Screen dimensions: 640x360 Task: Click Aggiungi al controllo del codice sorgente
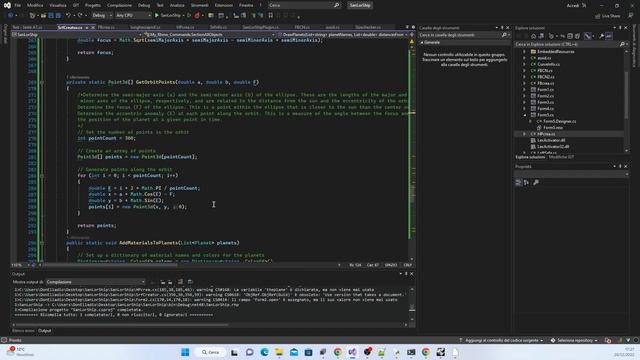(502, 340)
